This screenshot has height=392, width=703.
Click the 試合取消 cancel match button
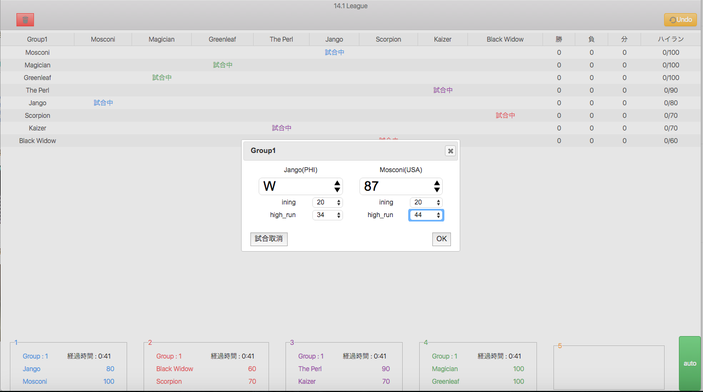[269, 239]
